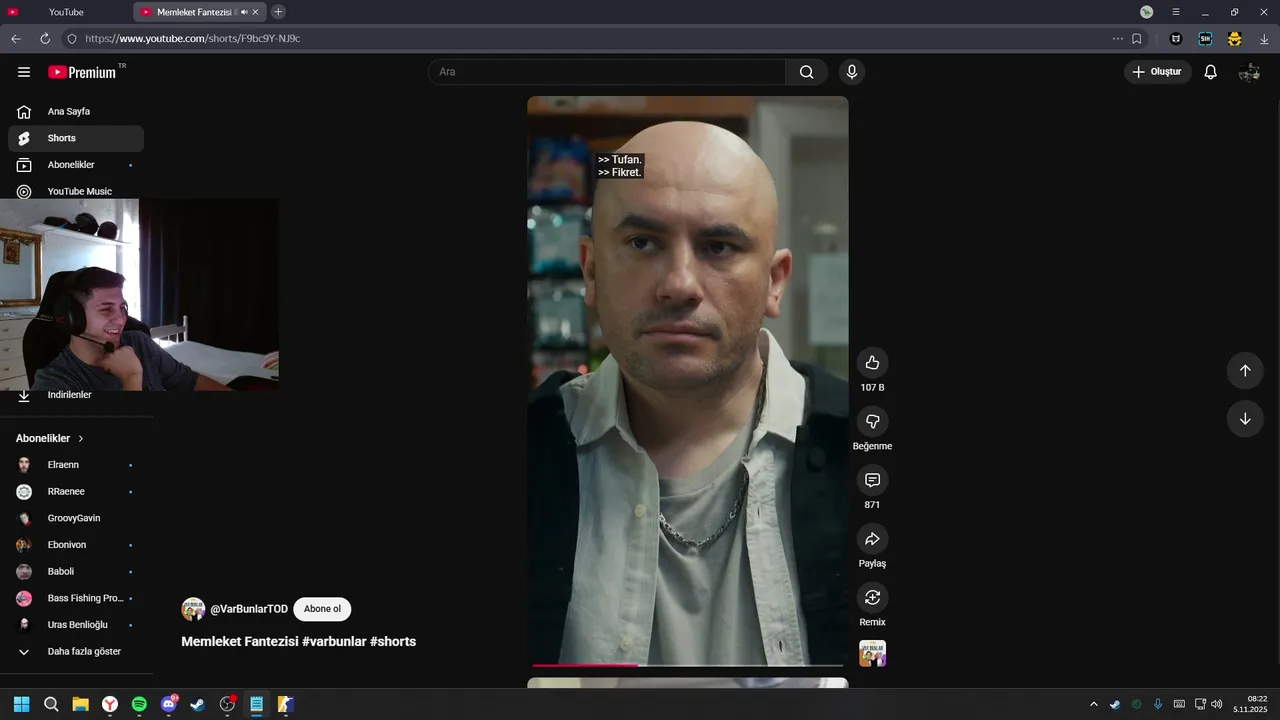Image resolution: width=1280 pixels, height=720 pixels.
Task: Reload the page
Action: pos(45,39)
